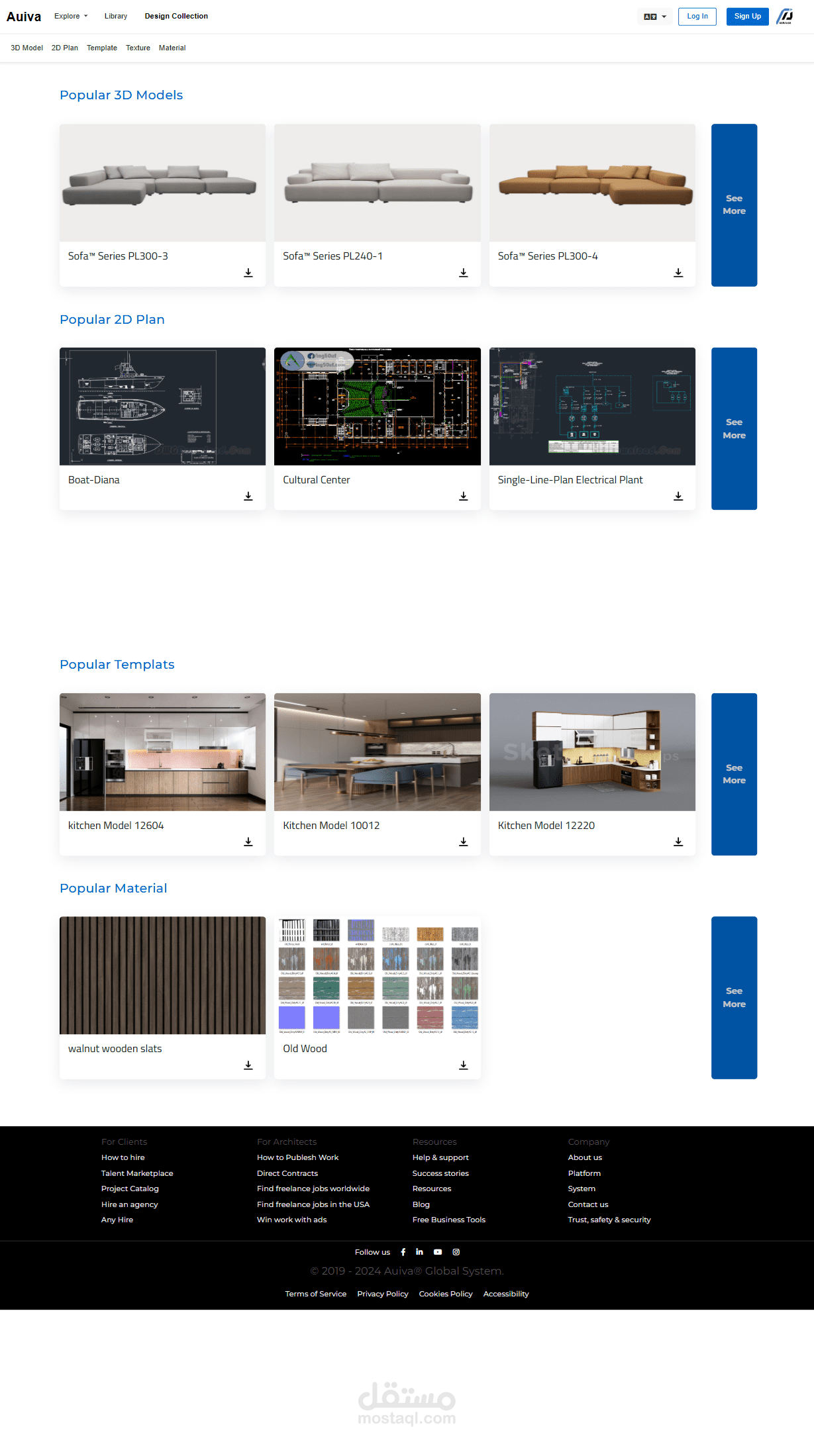Open Sofa Series PL300-3 thumbnail
The width and height of the screenshot is (814, 1456).
162,183
